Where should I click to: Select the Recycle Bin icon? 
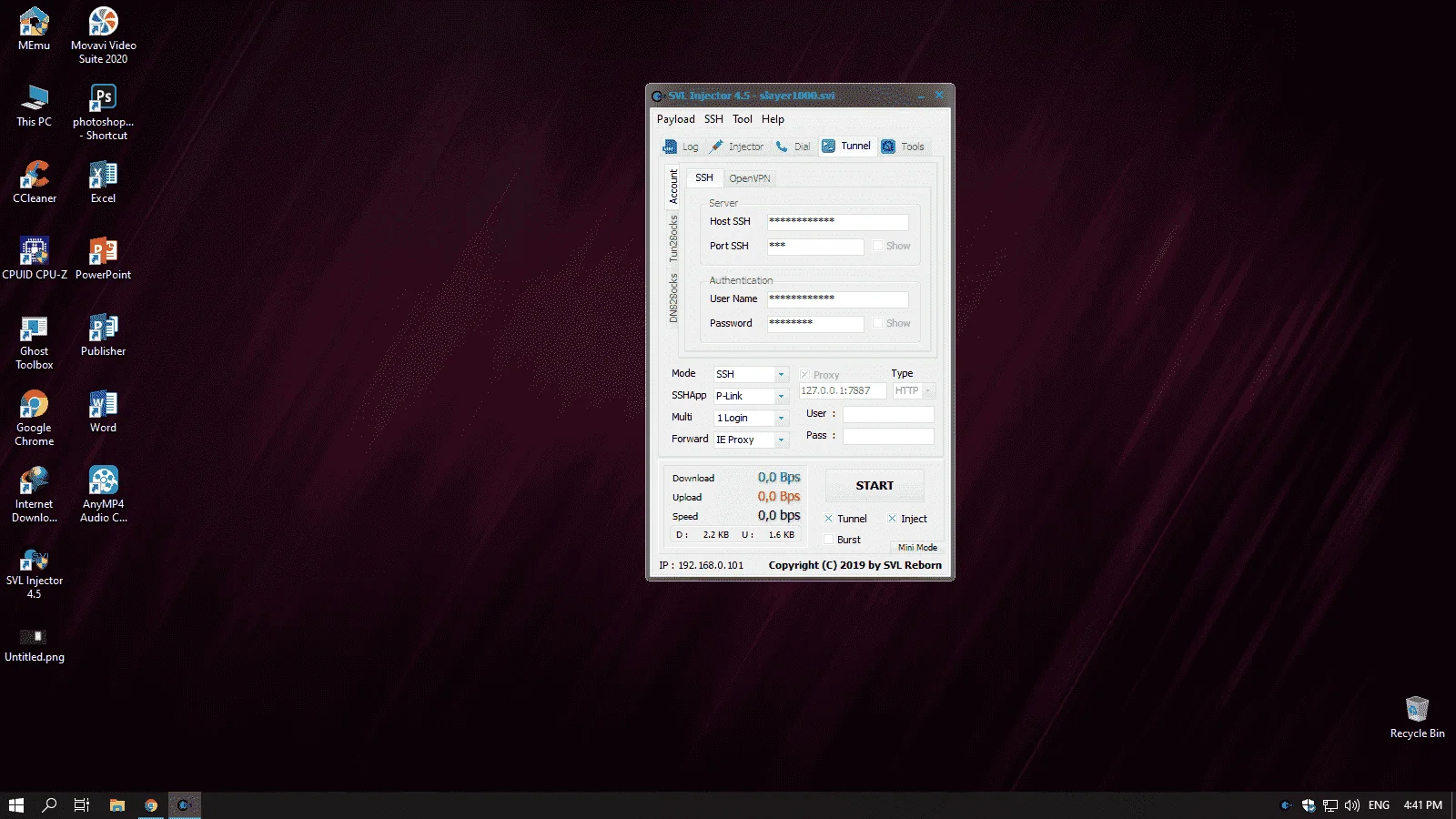pyautogui.click(x=1418, y=716)
